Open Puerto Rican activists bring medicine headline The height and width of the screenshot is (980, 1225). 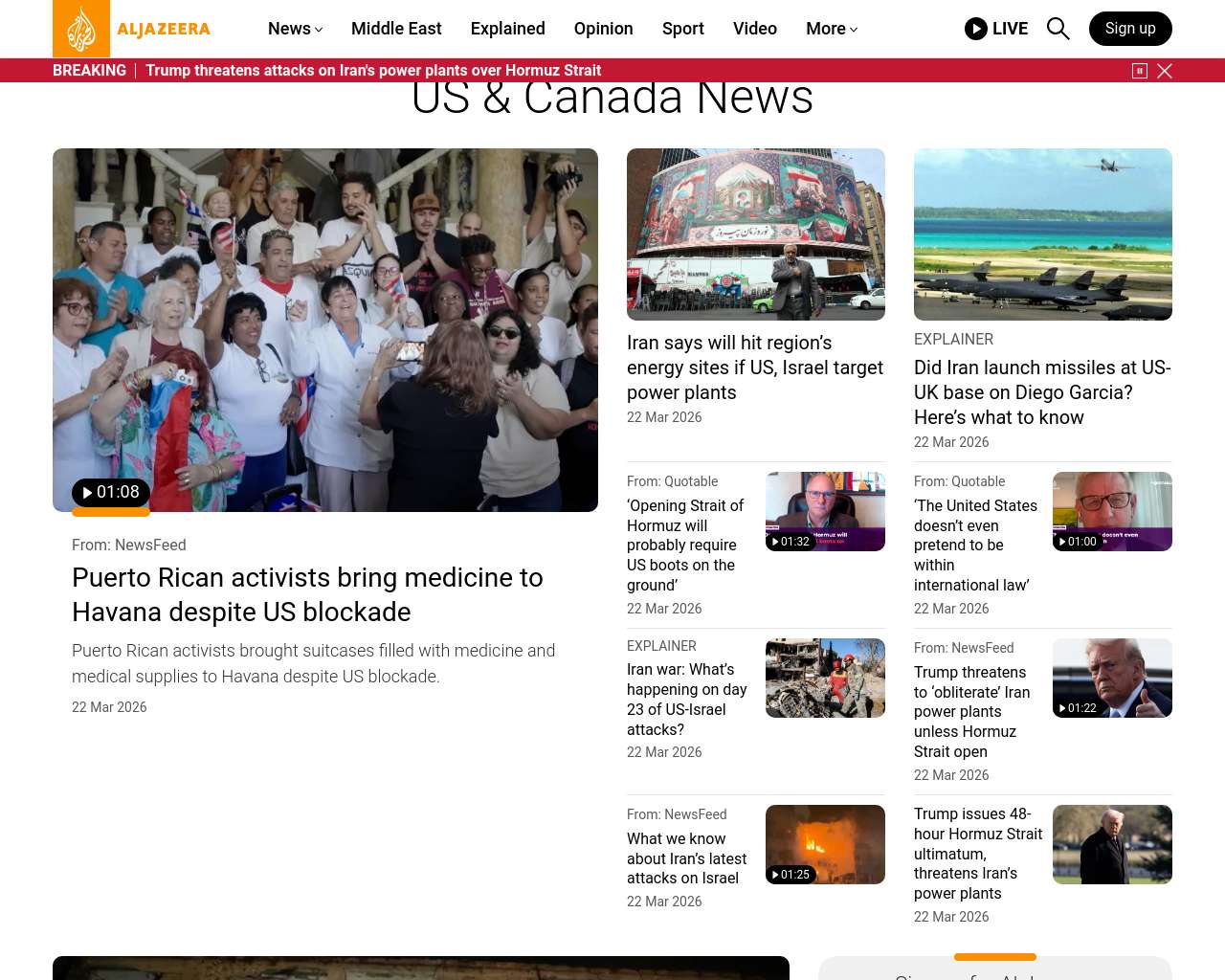coord(307,594)
